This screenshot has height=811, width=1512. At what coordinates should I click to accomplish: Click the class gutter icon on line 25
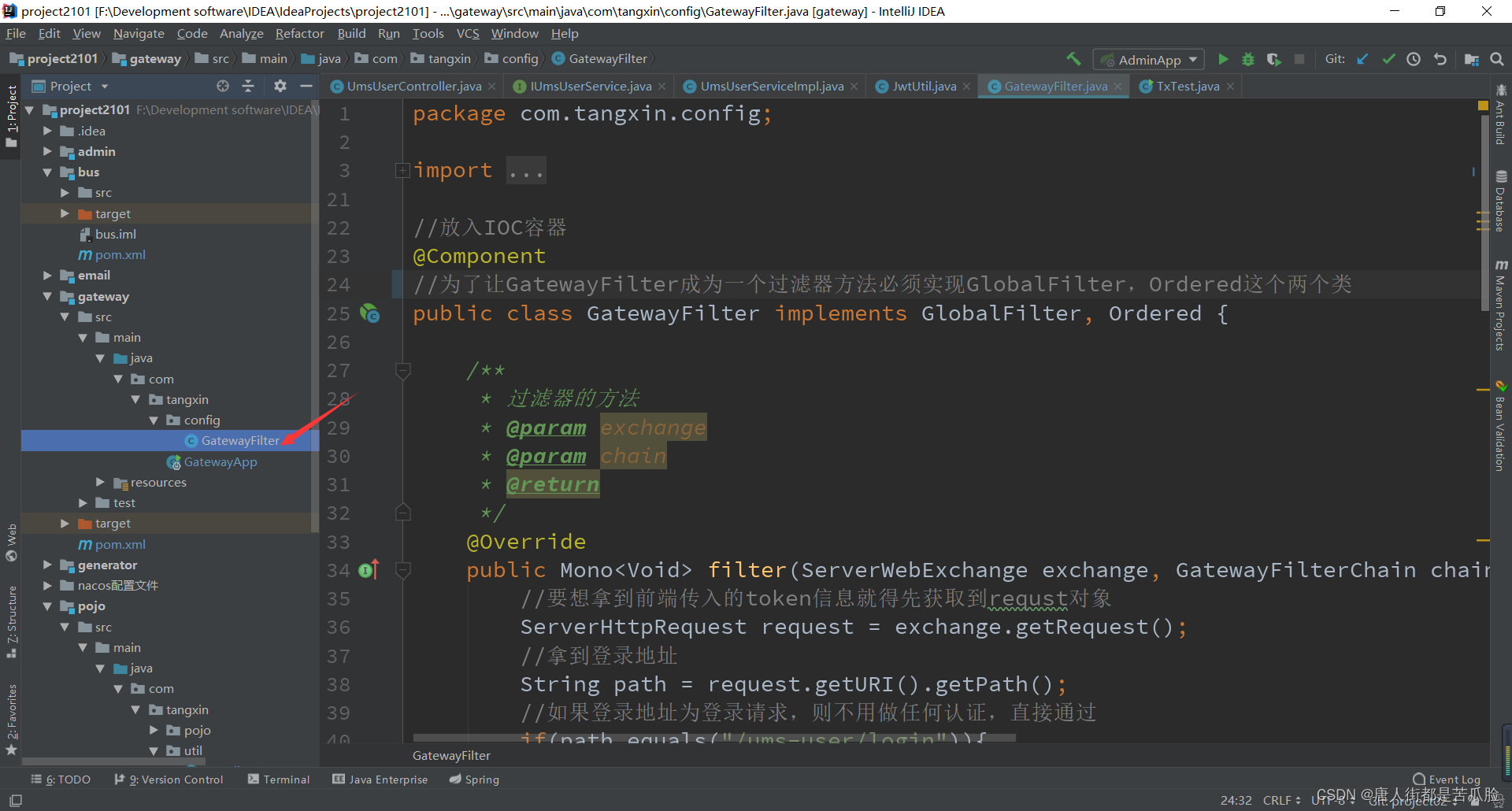tap(369, 313)
